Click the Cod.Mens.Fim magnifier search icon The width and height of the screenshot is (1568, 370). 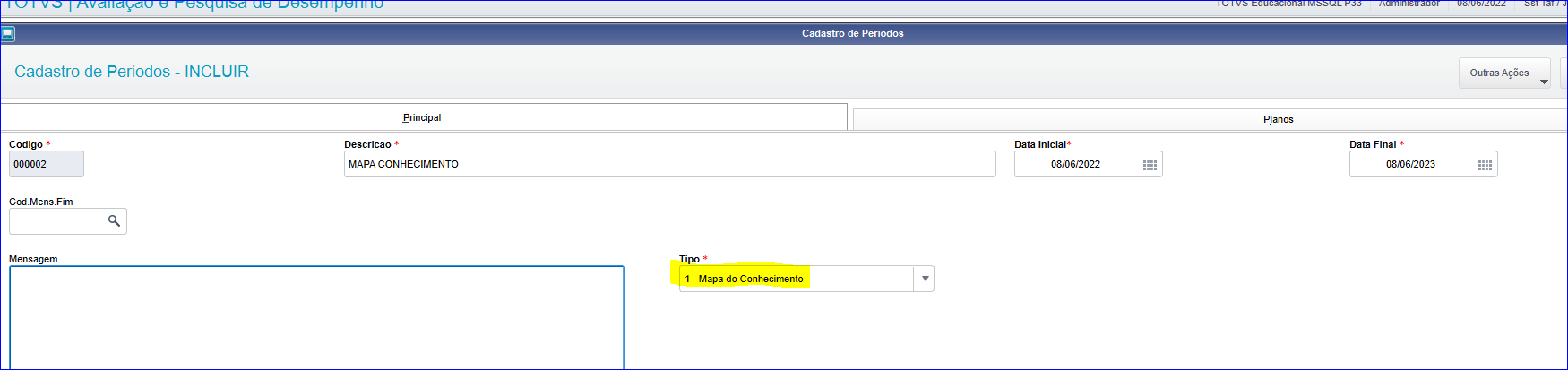114,221
